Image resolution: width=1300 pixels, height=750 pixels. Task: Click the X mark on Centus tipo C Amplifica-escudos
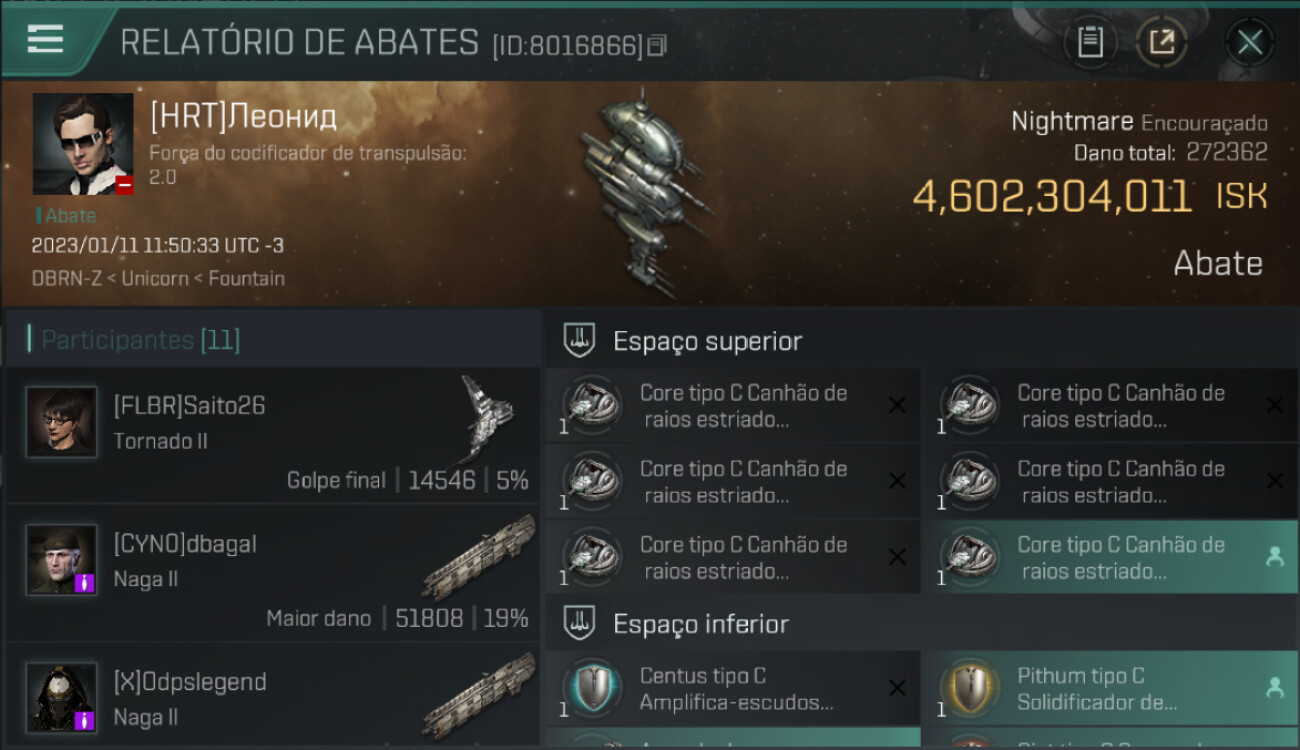pyautogui.click(x=897, y=688)
